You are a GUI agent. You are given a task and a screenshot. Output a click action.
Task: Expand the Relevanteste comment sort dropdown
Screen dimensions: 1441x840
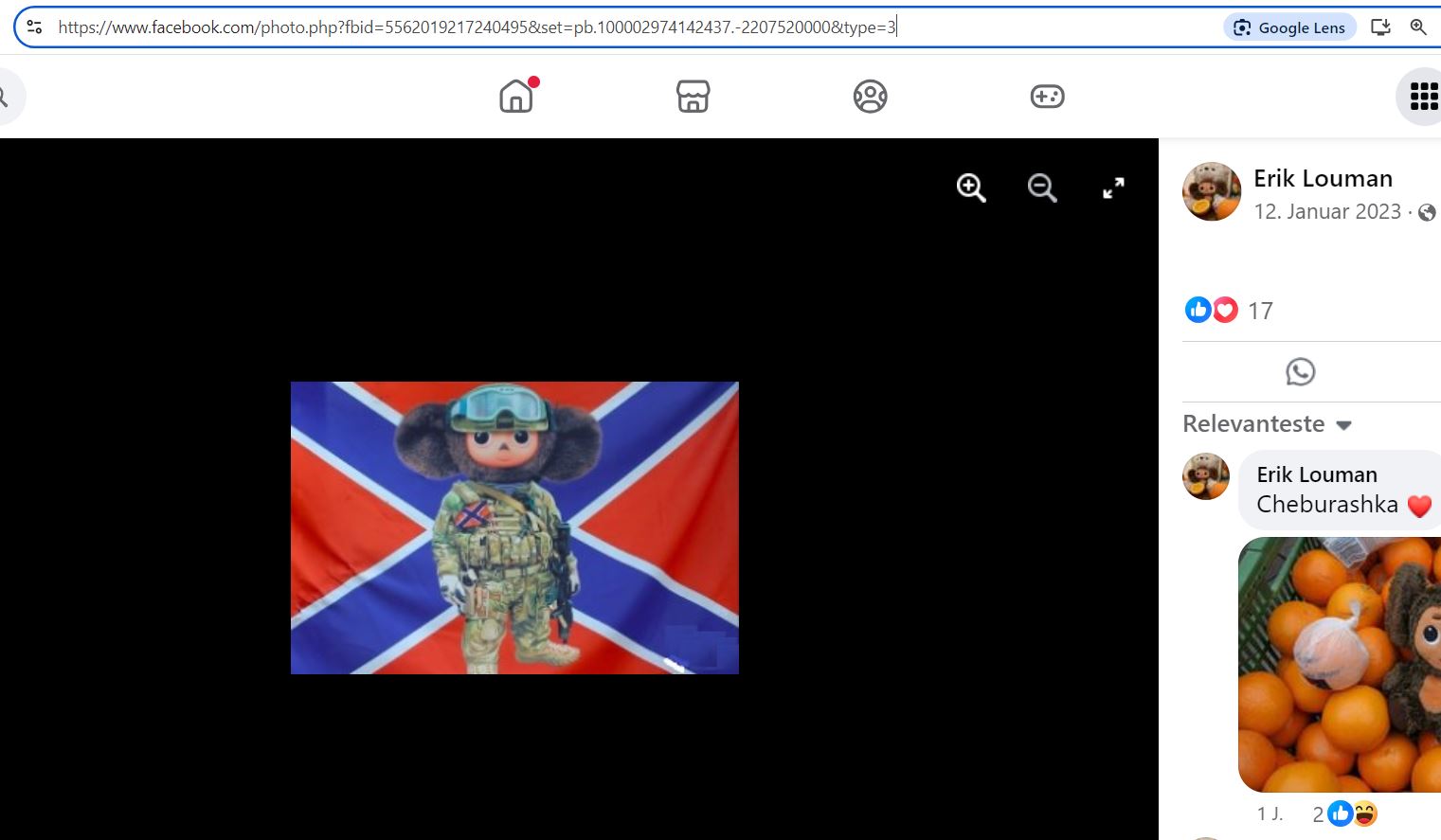coord(1268,424)
